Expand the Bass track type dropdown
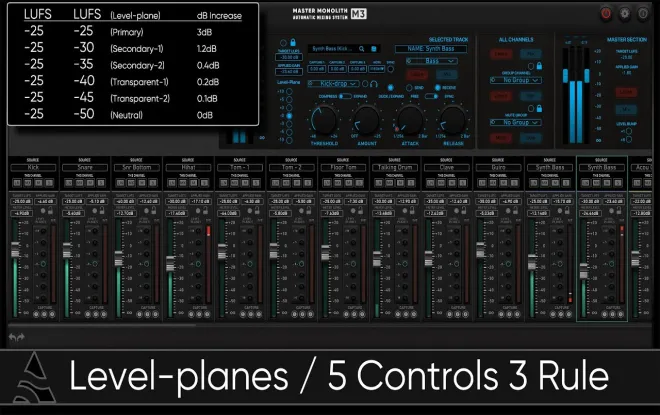Image resolution: width=660 pixels, height=415 pixels. (433, 61)
